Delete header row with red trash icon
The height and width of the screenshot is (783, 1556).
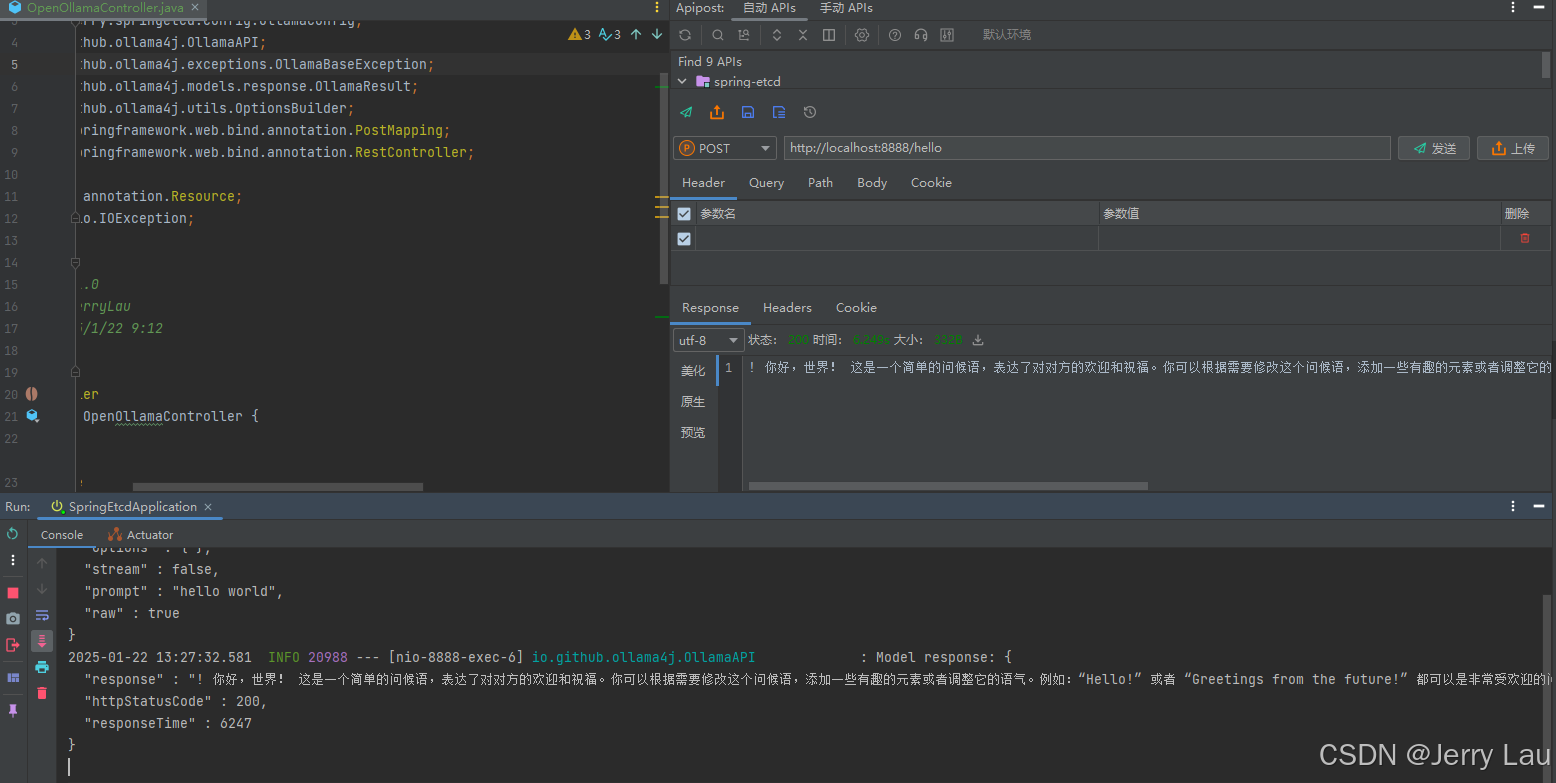coord(1525,238)
